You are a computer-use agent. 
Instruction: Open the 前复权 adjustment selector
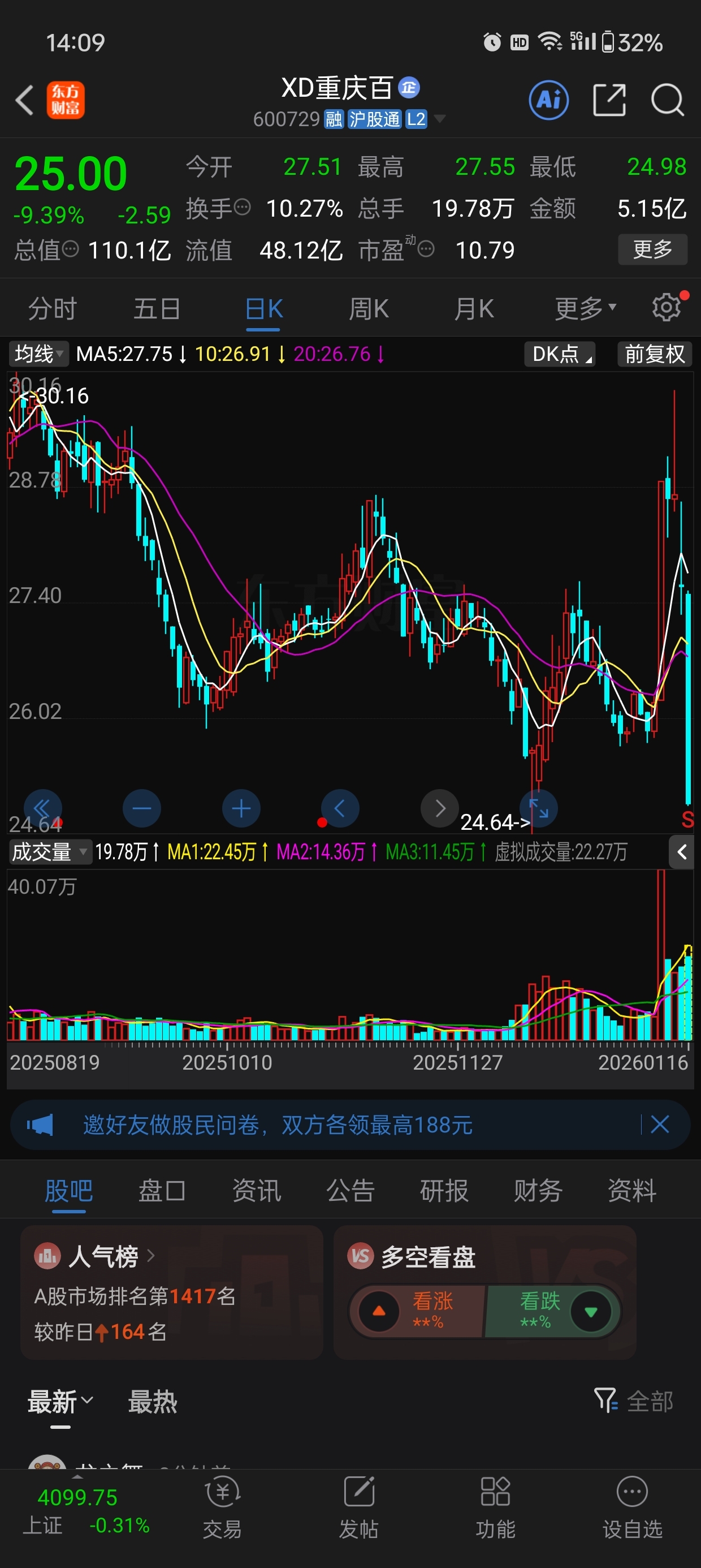tap(655, 354)
